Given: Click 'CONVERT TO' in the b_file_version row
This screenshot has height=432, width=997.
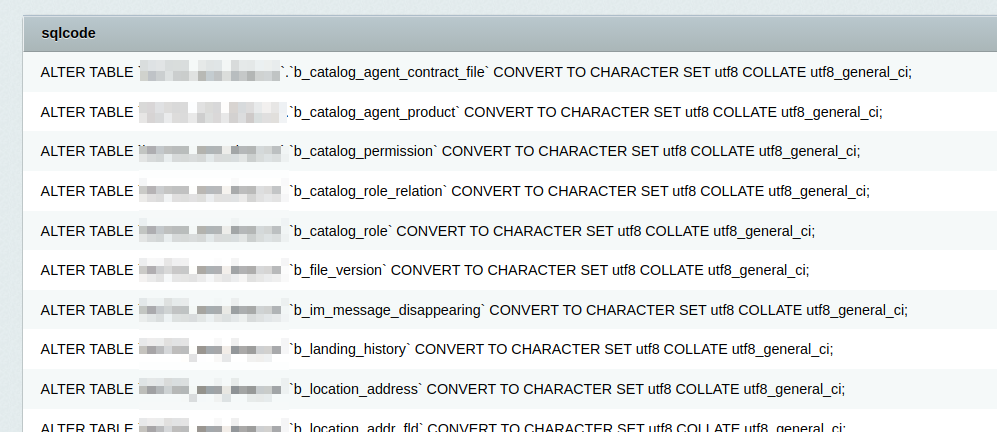Looking at the screenshot, I should (421, 270).
